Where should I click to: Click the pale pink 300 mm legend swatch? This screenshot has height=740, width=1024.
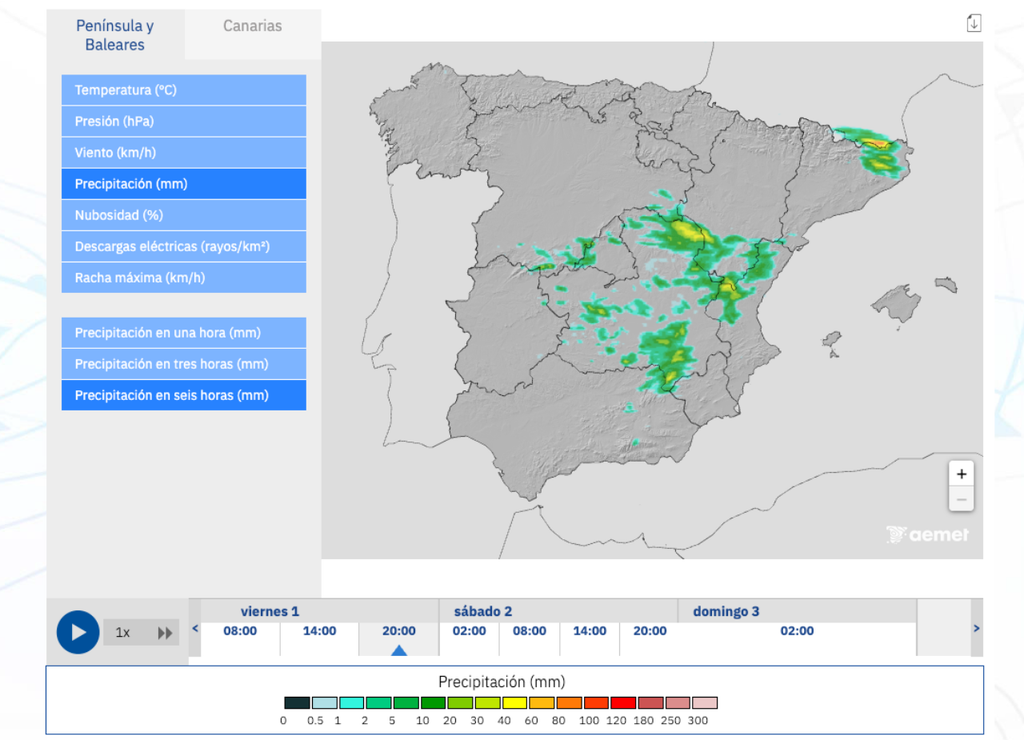coord(705,703)
